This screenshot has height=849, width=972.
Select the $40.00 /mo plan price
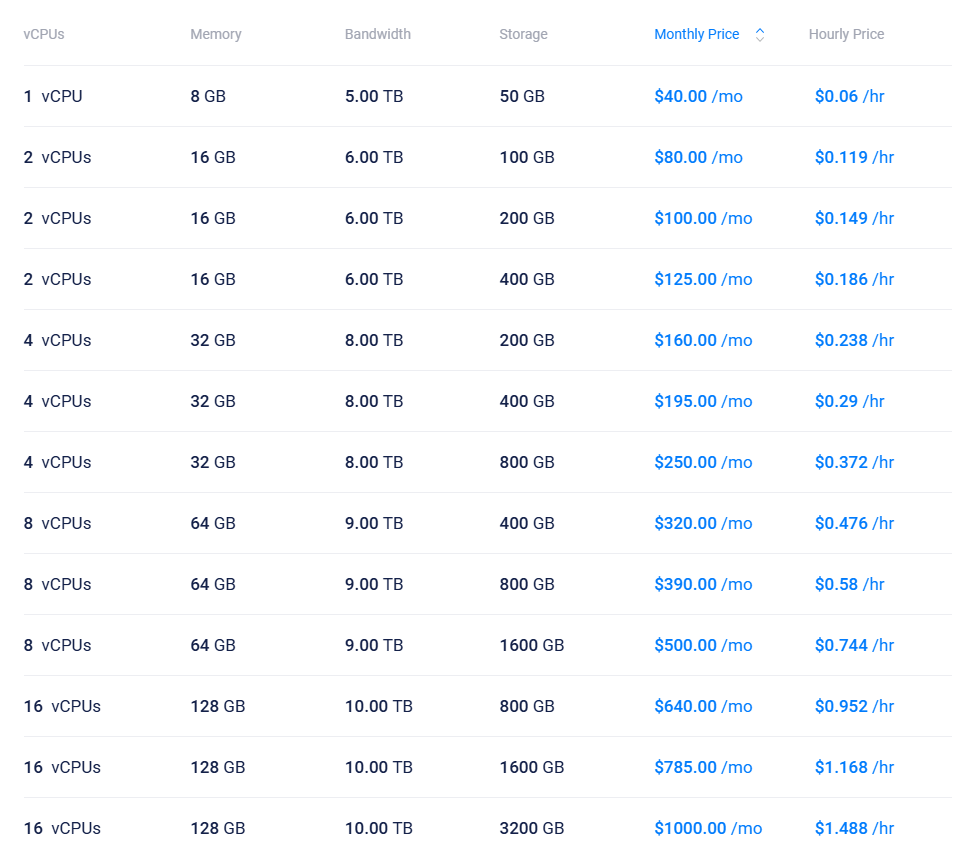(x=698, y=97)
